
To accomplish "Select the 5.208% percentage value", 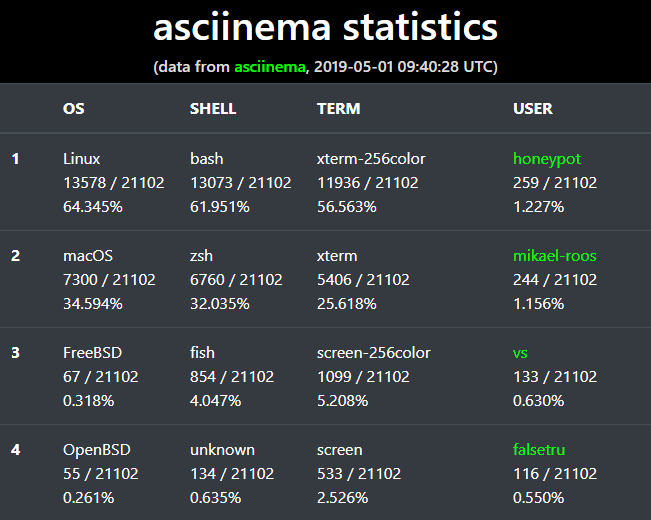I will click(343, 401).
